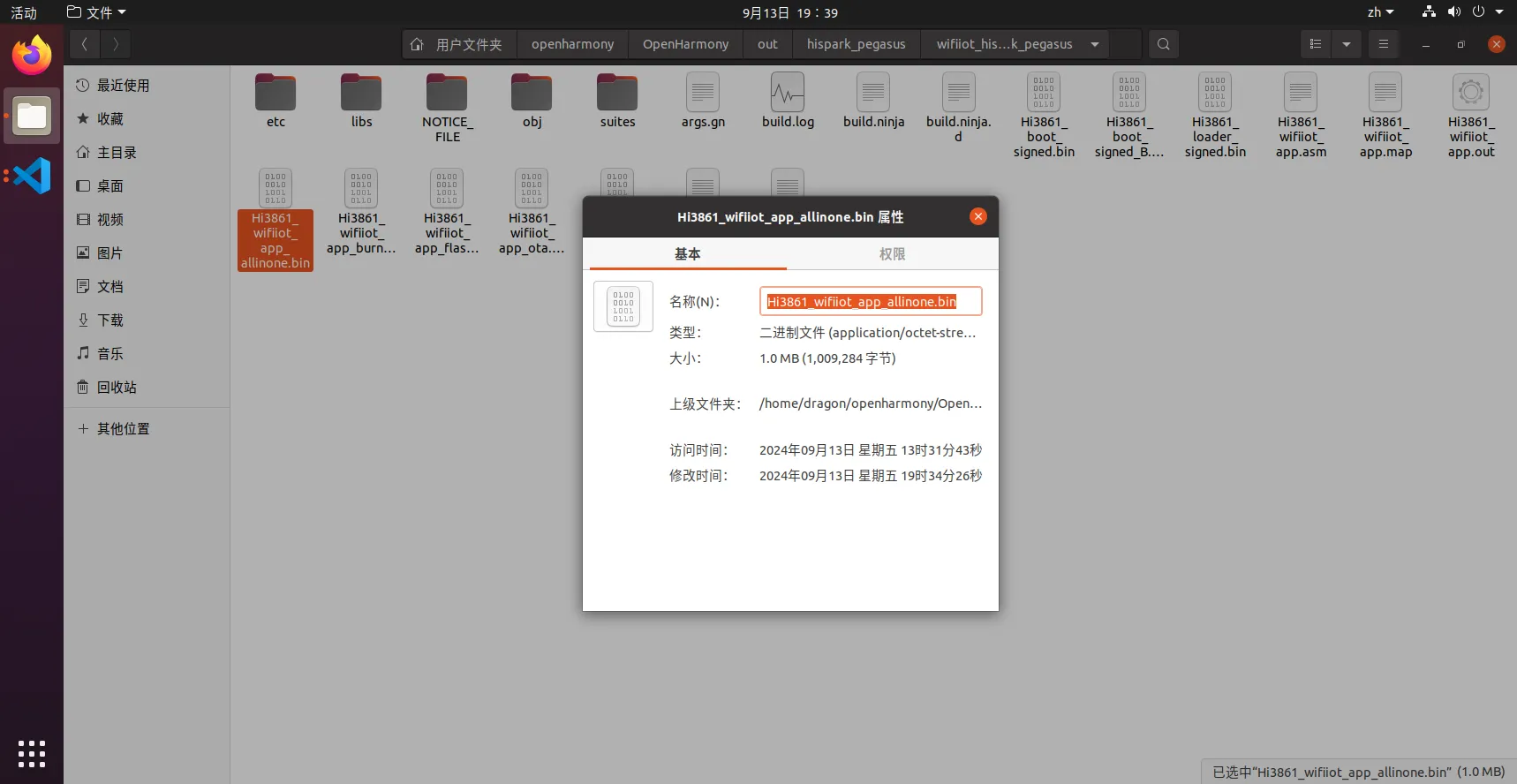
Task: Open 下载 in the sidebar
Action: pyautogui.click(x=110, y=320)
